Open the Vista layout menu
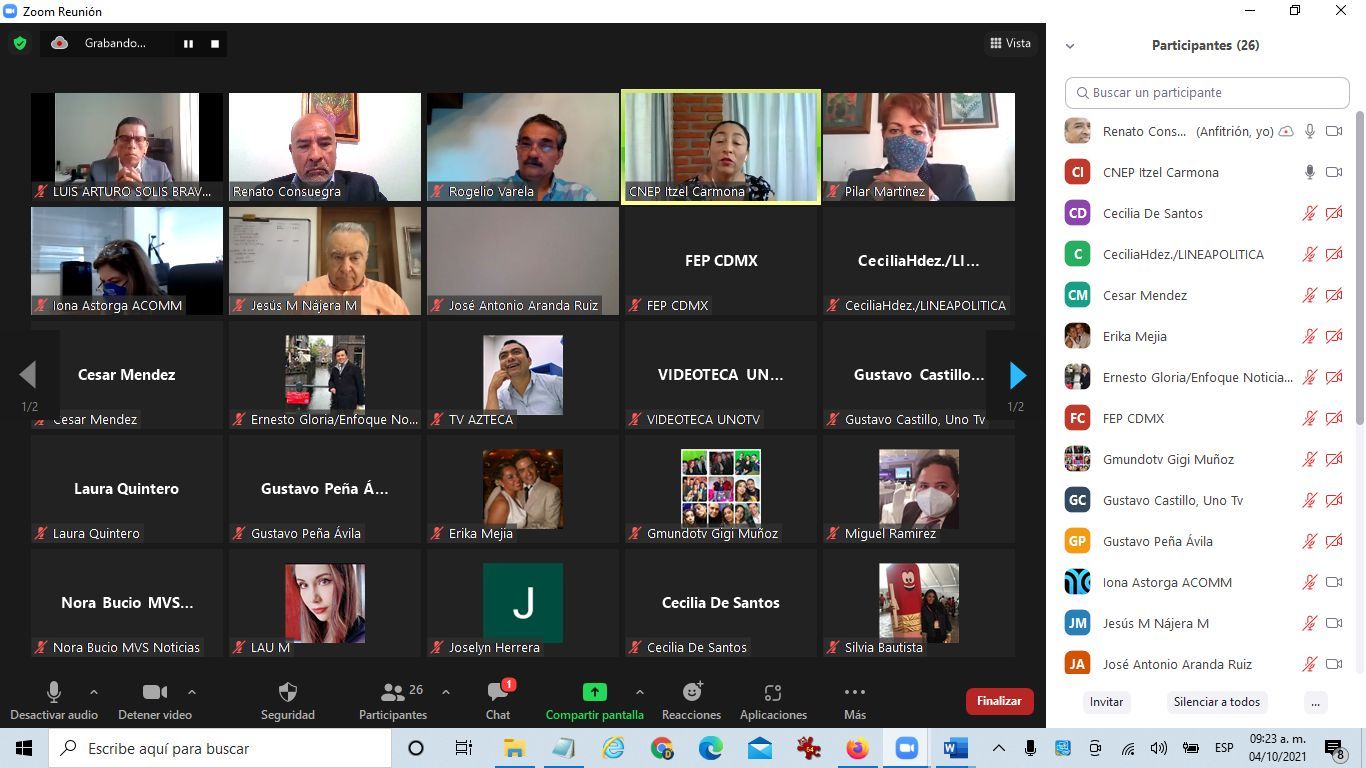This screenshot has height=768, width=1366. coord(1010,43)
